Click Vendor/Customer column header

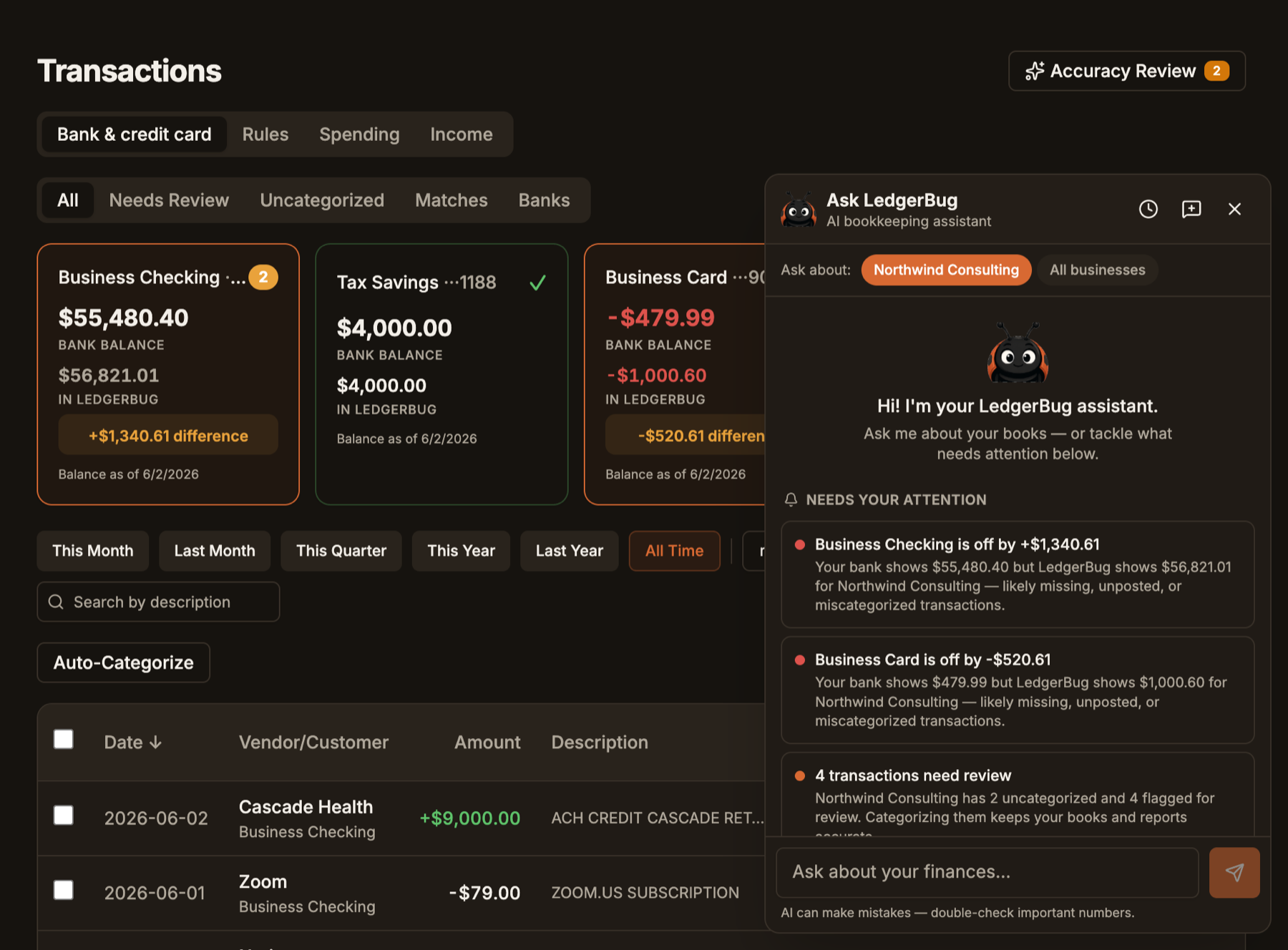point(313,743)
